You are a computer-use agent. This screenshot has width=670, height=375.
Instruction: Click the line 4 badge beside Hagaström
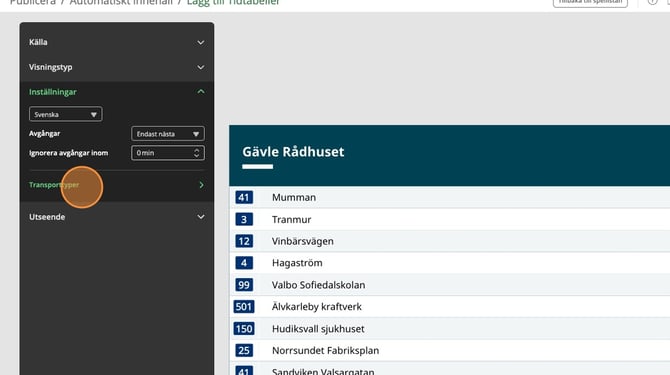[244, 263]
